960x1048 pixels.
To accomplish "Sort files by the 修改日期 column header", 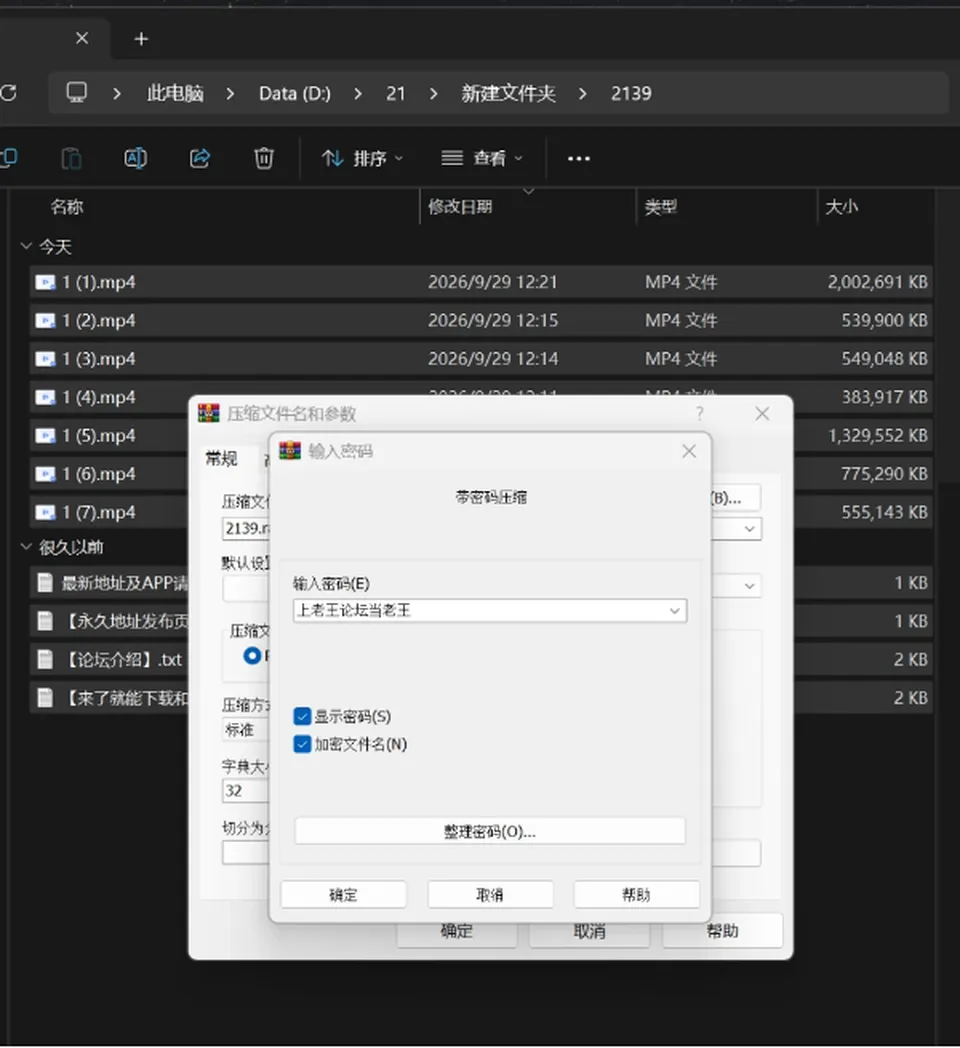I will (x=460, y=207).
